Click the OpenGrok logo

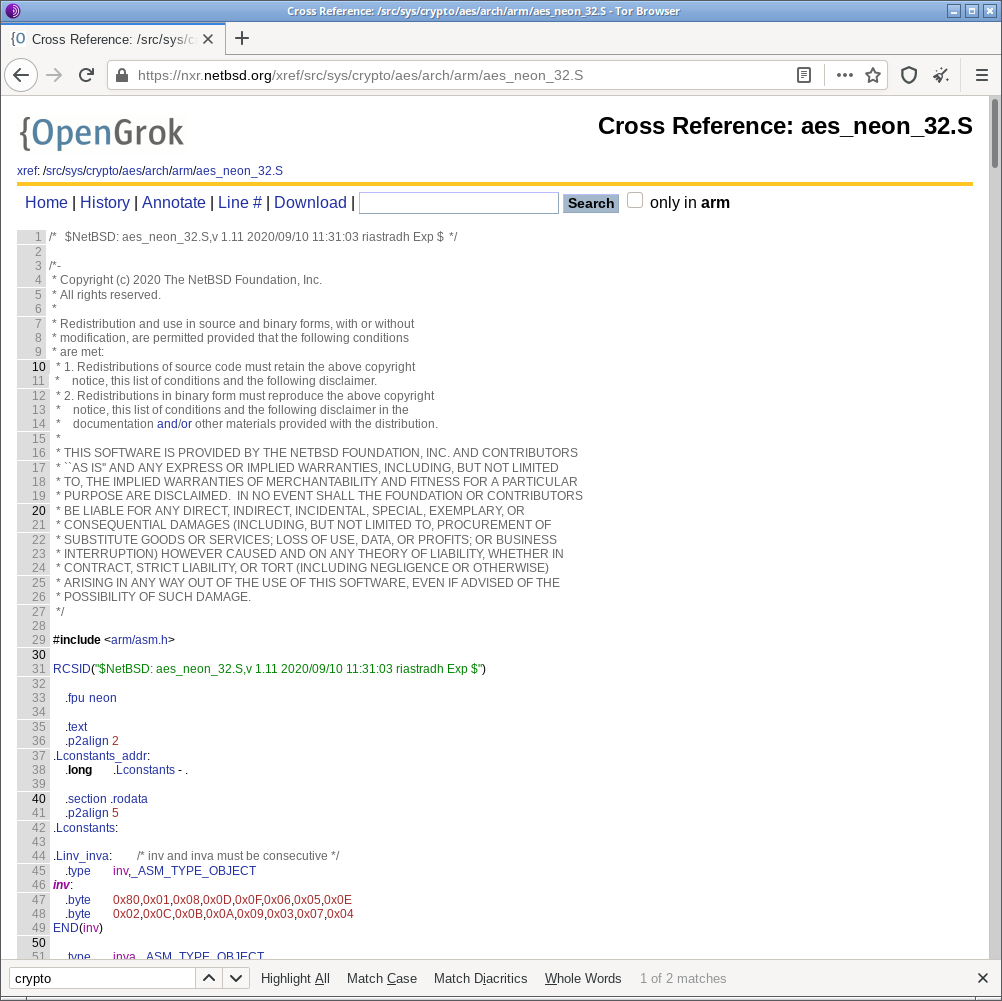[102, 133]
